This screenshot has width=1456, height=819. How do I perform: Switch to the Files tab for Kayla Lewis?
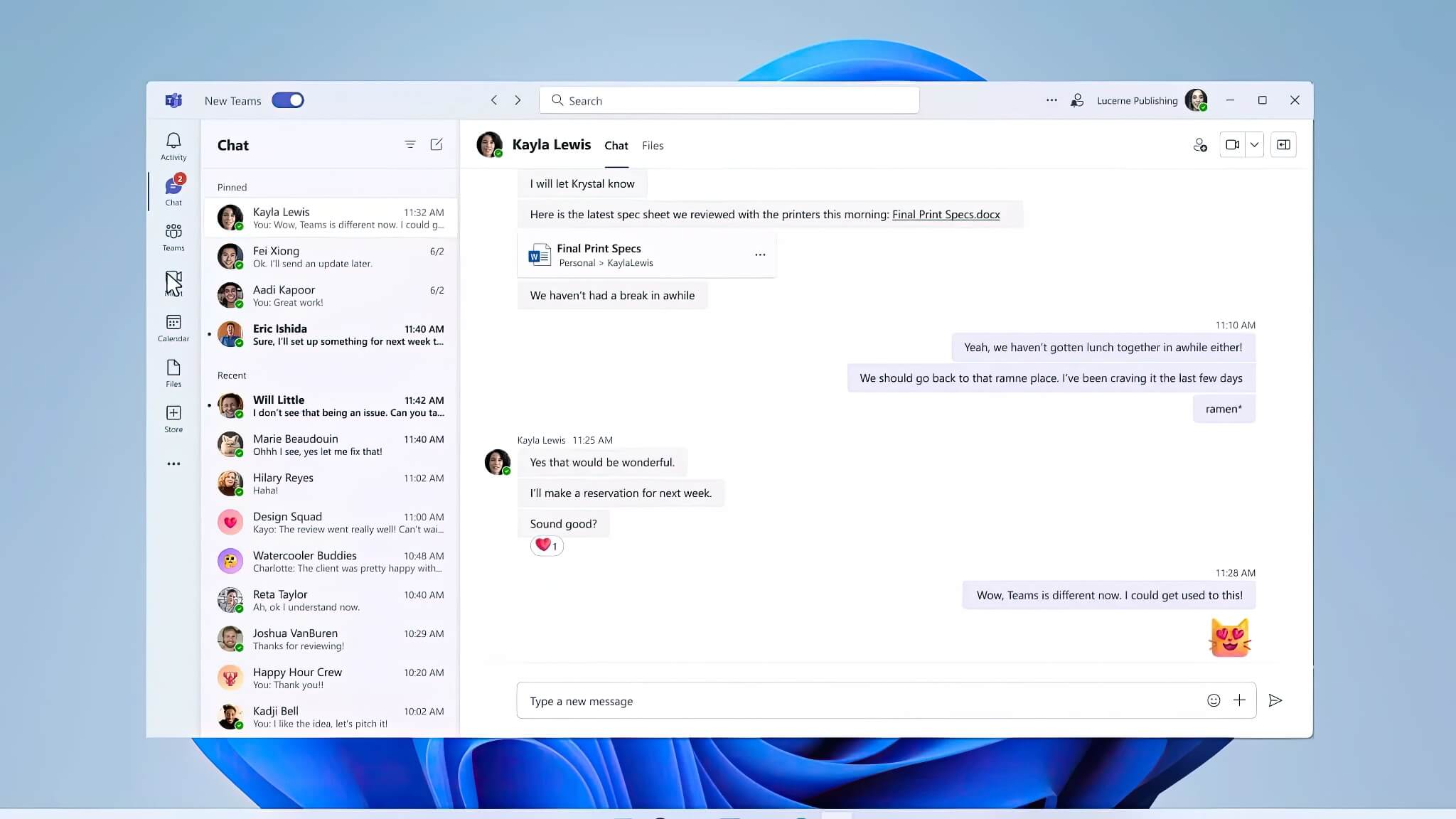[x=652, y=146]
